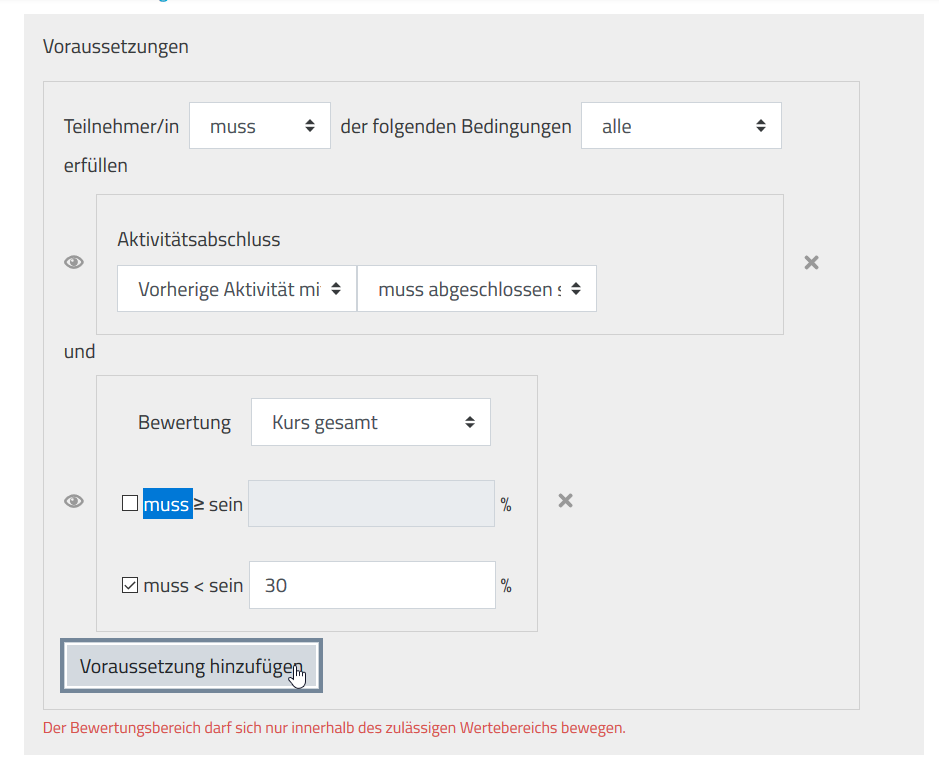Expand the 'Vorherige Aktivität' dropdown

[237, 289]
